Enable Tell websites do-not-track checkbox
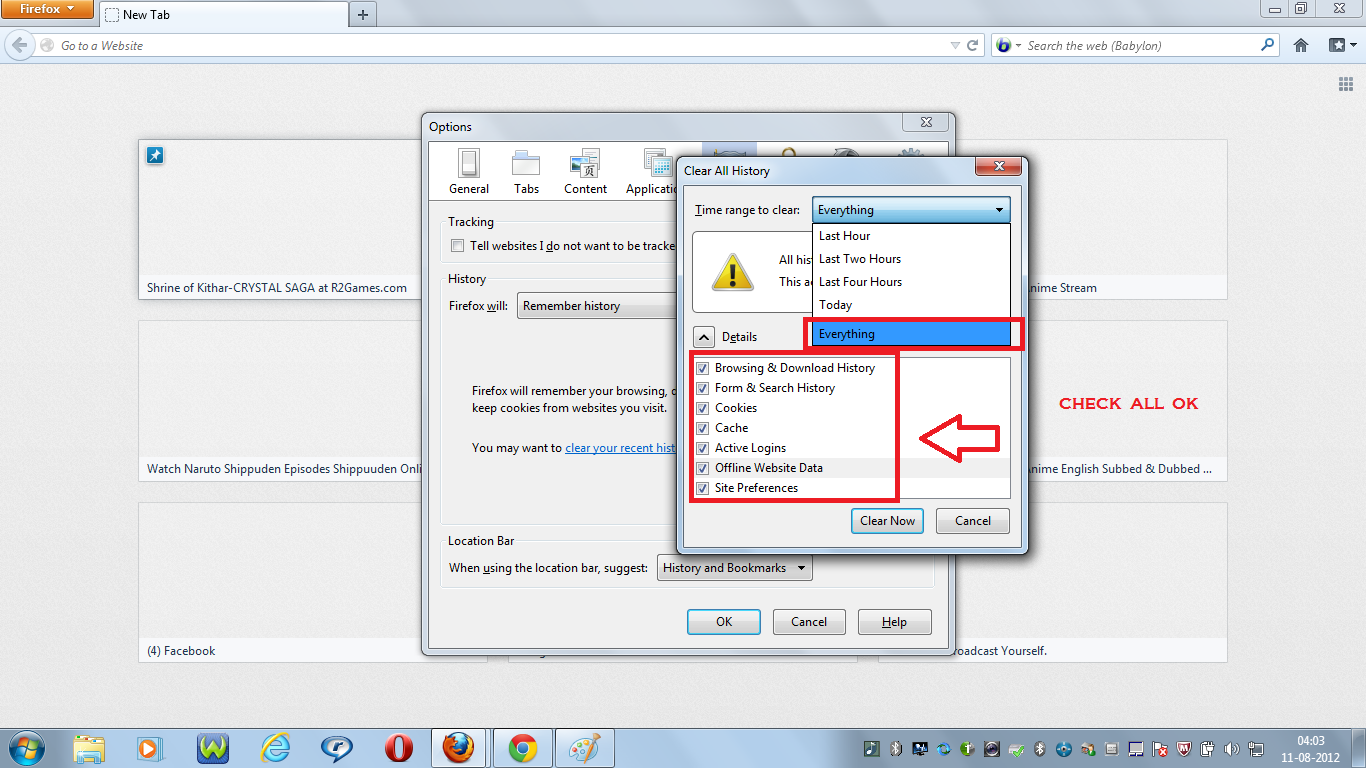Image resolution: width=1366 pixels, height=768 pixels. point(457,246)
